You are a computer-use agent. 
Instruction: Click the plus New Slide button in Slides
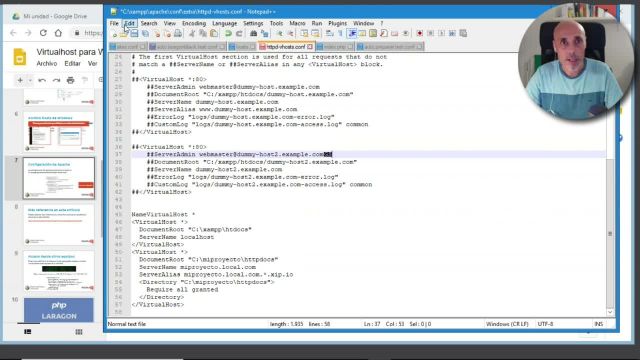pos(20,80)
